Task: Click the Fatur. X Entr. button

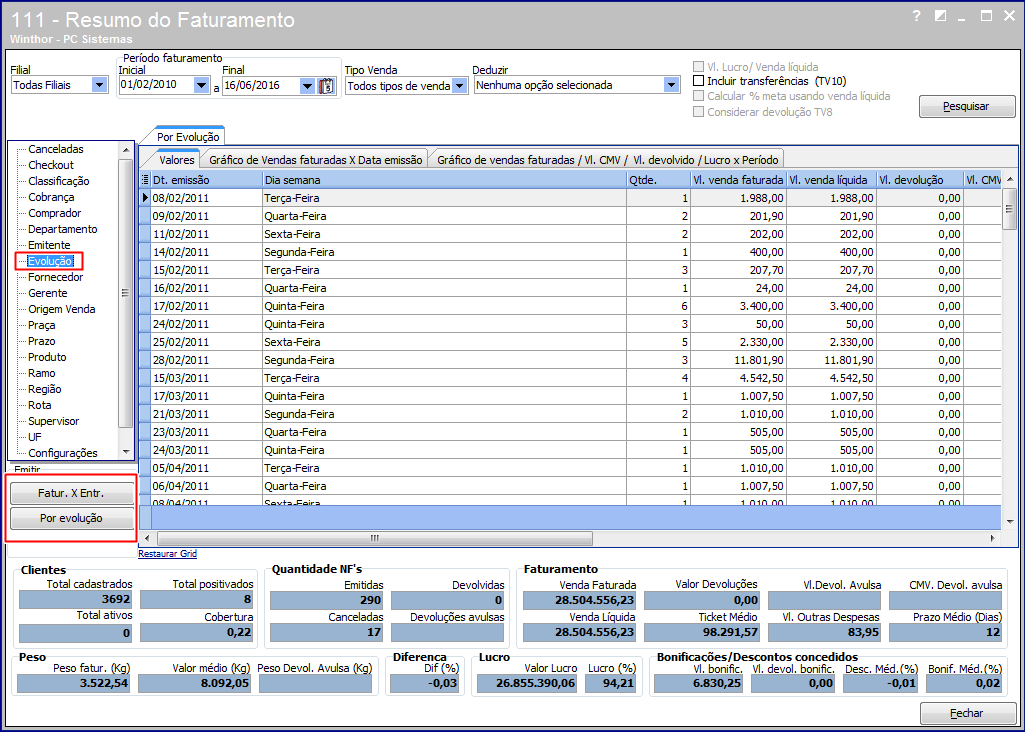Action: pyautogui.click(x=72, y=493)
